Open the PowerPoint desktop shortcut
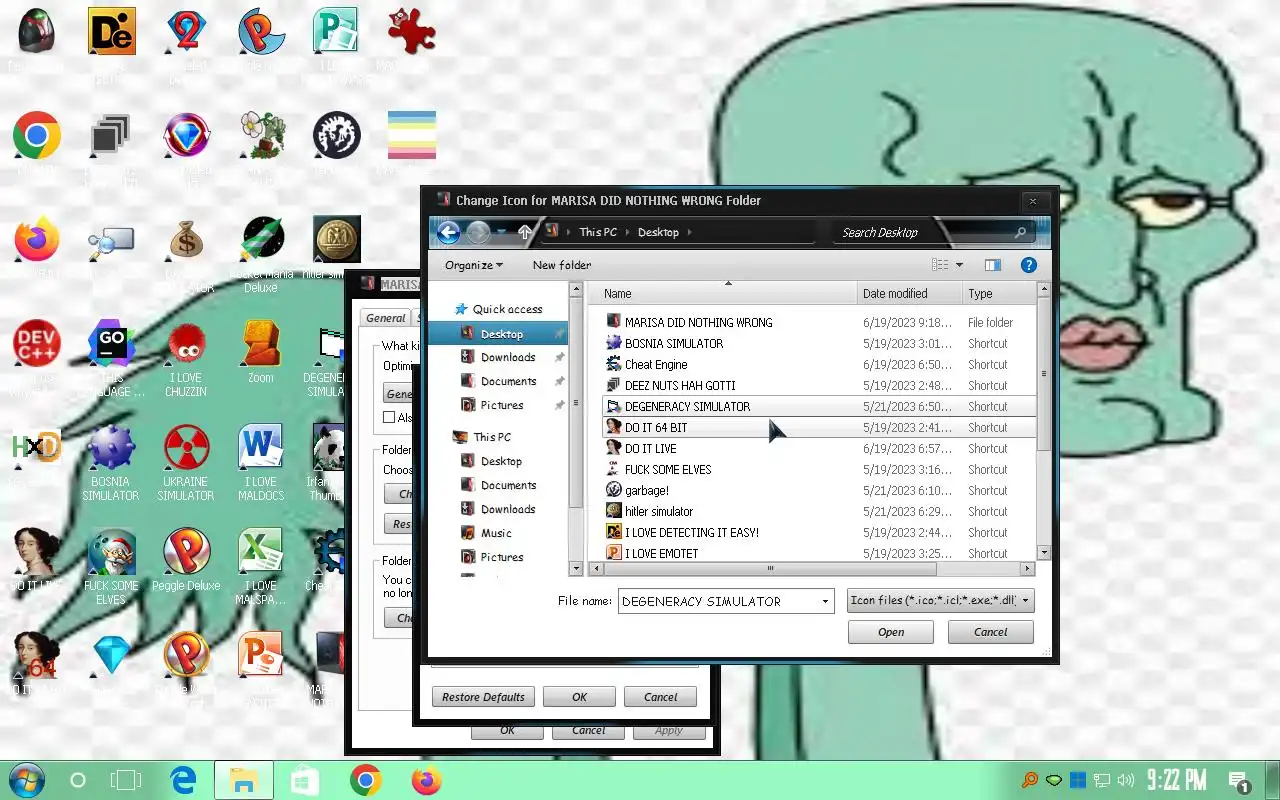This screenshot has width=1280, height=800. pos(261,655)
